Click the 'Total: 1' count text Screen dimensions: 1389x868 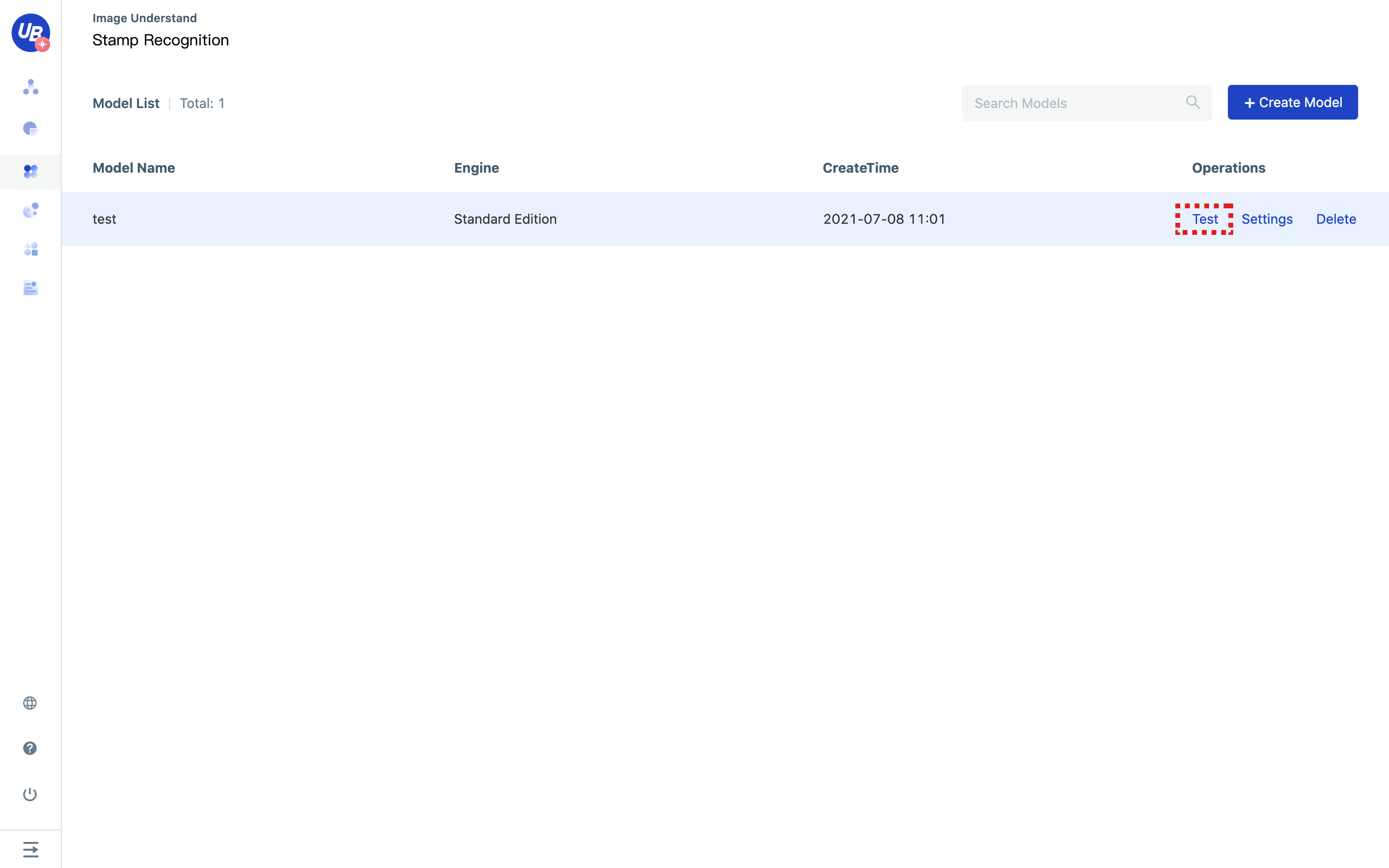point(202,103)
